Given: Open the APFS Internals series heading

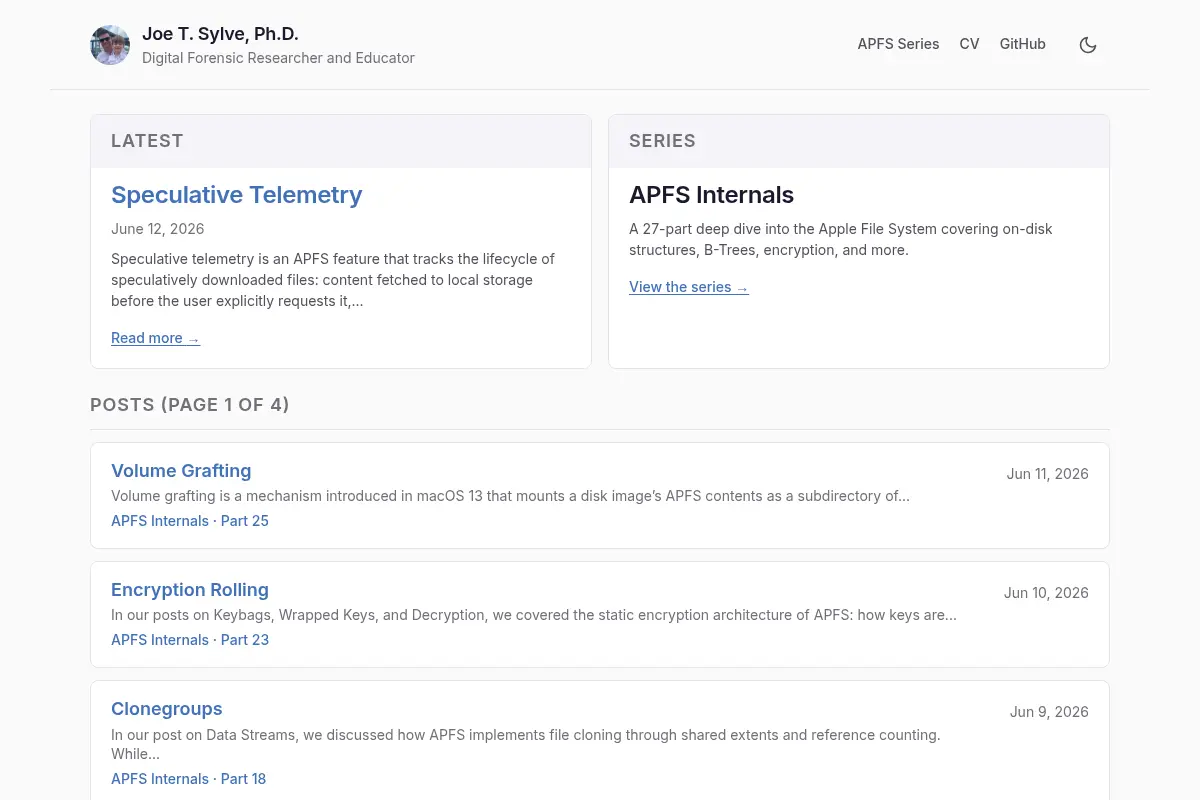Looking at the screenshot, I should tap(711, 195).
